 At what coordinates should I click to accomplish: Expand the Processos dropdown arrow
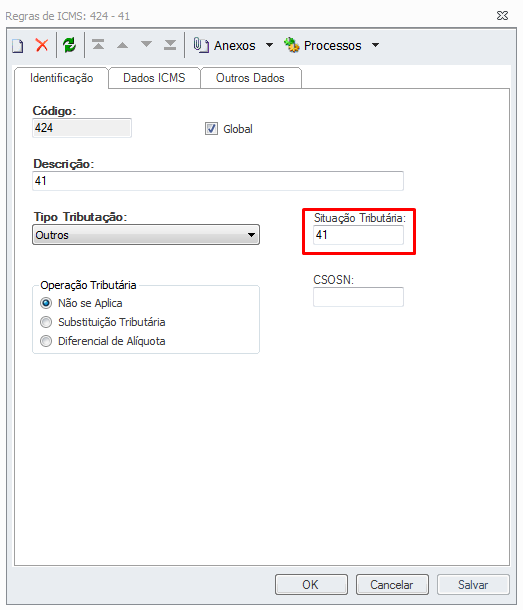pyautogui.click(x=376, y=45)
